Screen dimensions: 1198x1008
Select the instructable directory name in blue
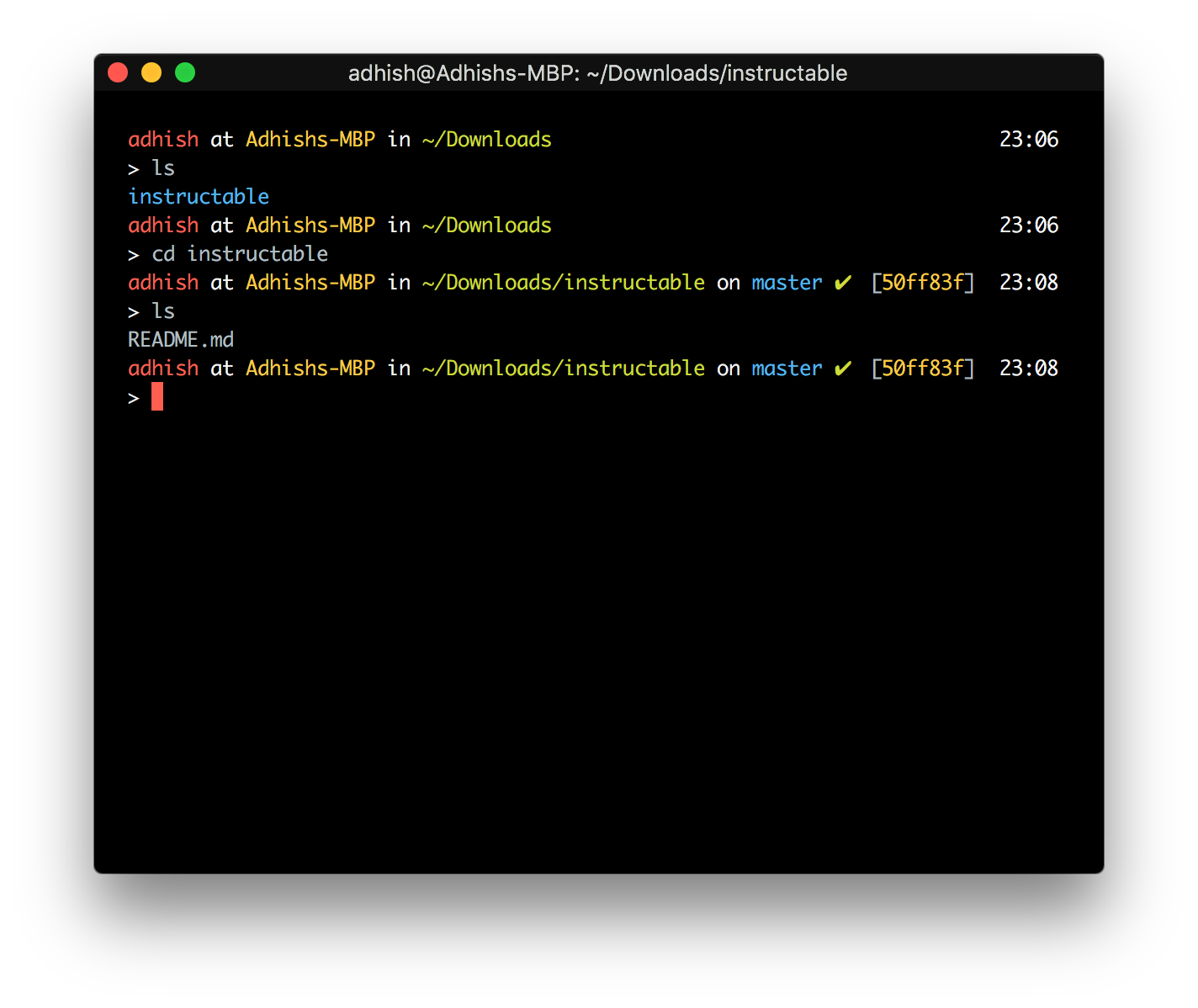pos(198,196)
